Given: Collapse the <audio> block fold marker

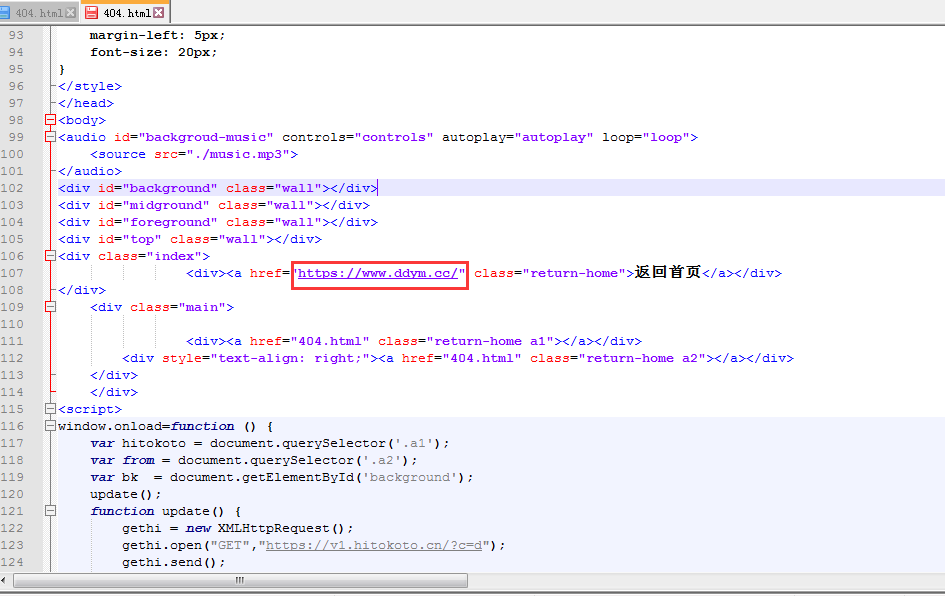Looking at the screenshot, I should click(x=50, y=137).
